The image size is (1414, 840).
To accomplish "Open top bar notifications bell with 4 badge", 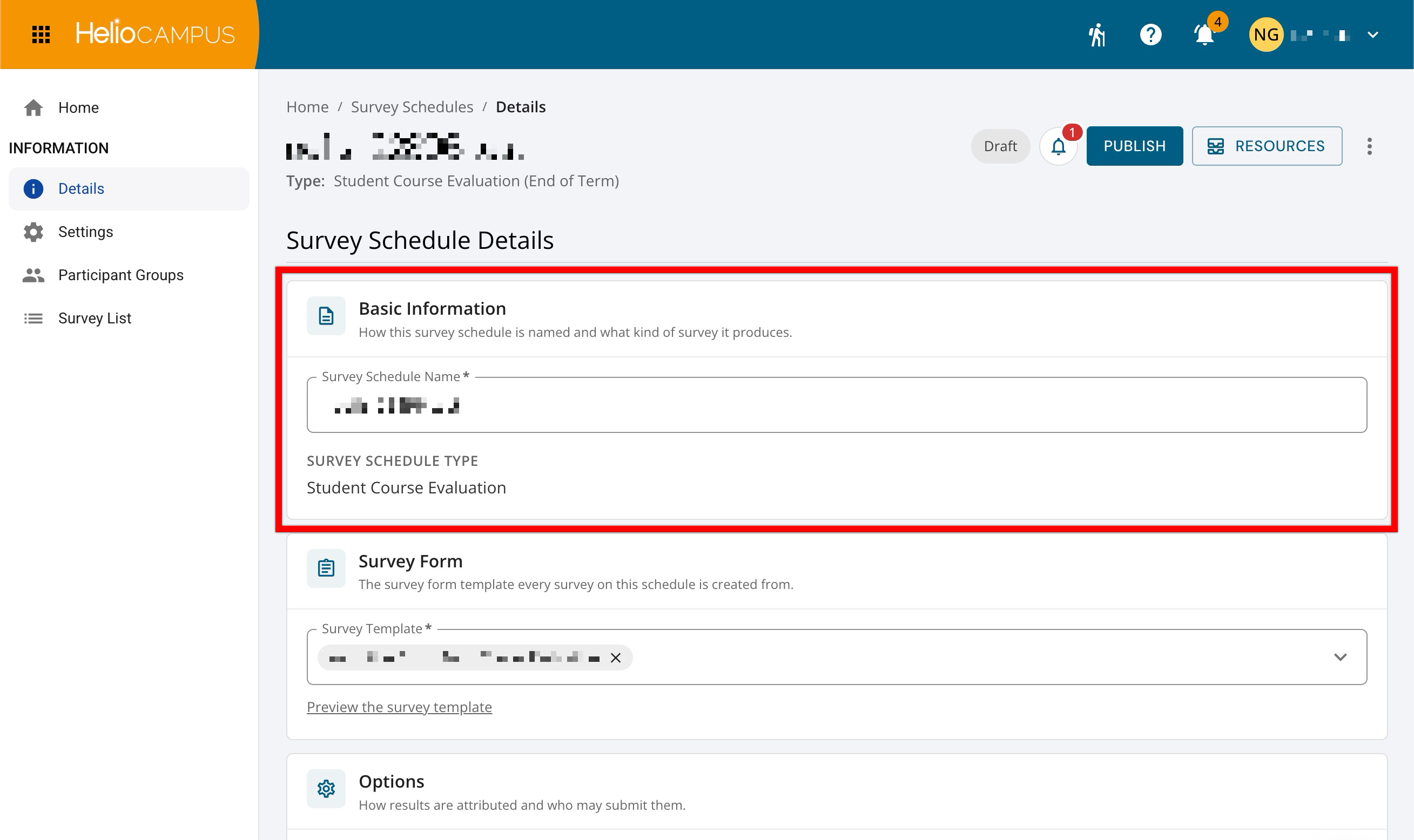I will pos(1204,35).
